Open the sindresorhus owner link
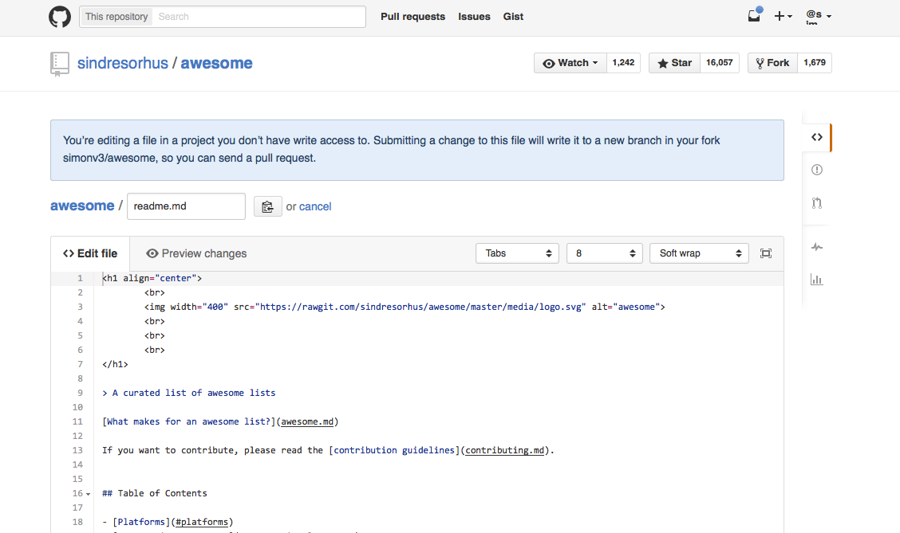This screenshot has height=533, width=900. (123, 63)
